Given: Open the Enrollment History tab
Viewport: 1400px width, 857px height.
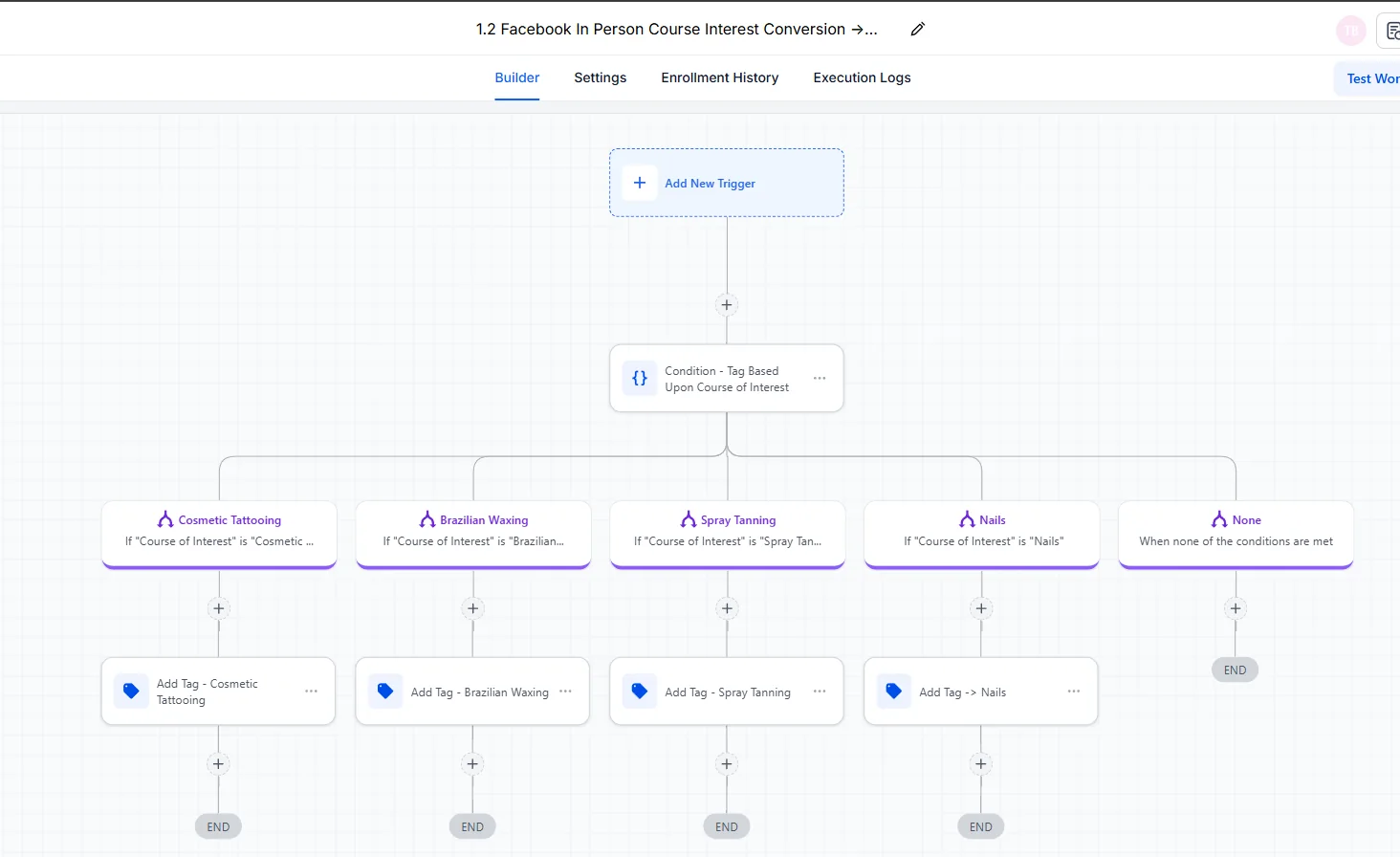Looking at the screenshot, I should click(720, 77).
